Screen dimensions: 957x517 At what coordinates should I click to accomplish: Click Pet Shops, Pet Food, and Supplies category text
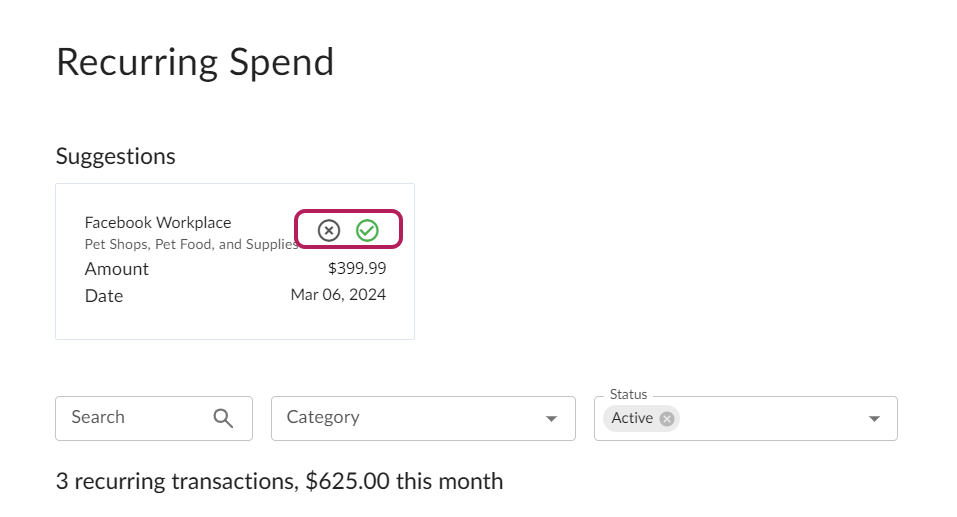[x=191, y=244]
